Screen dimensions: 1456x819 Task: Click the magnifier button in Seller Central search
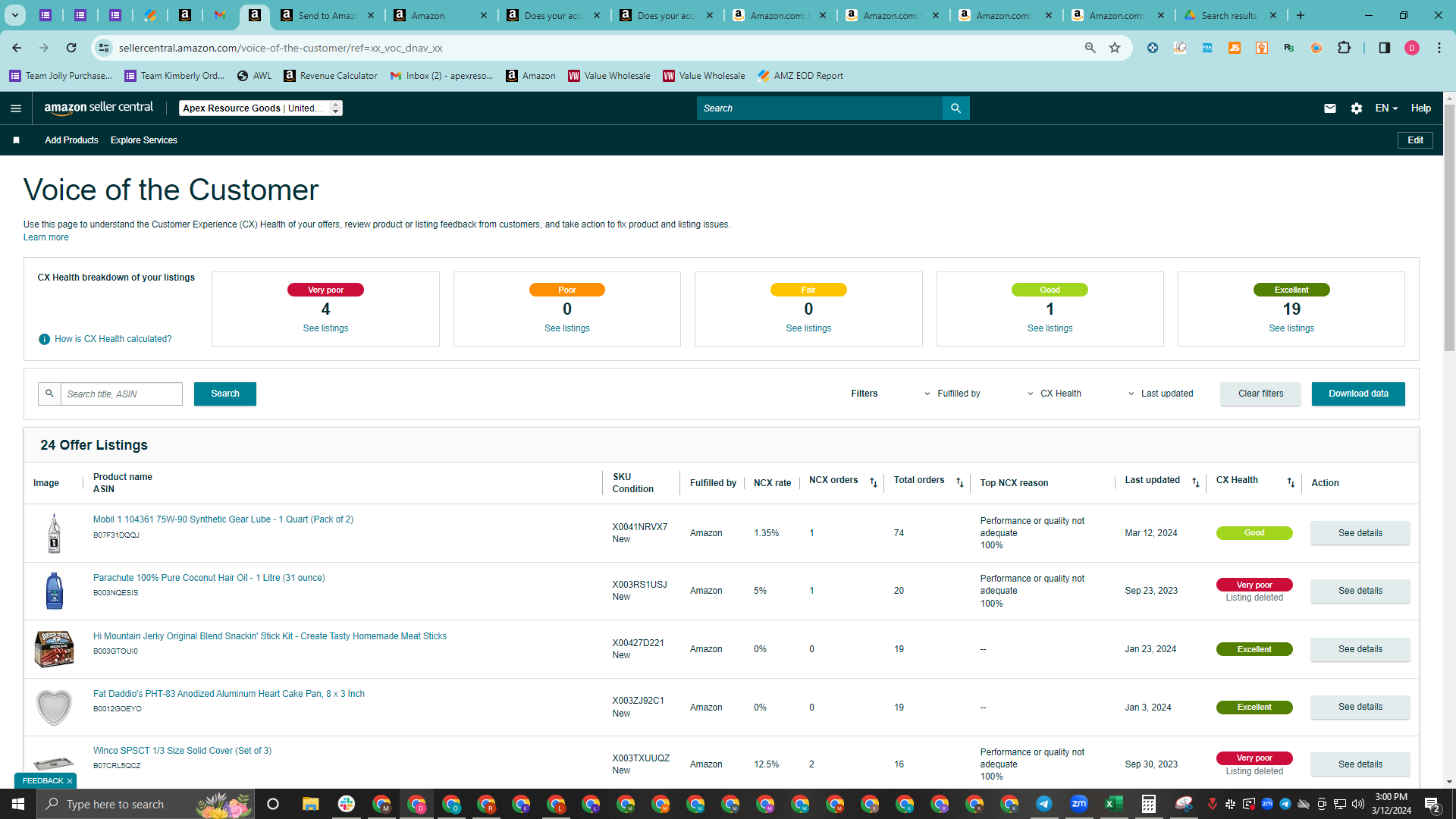coord(955,108)
